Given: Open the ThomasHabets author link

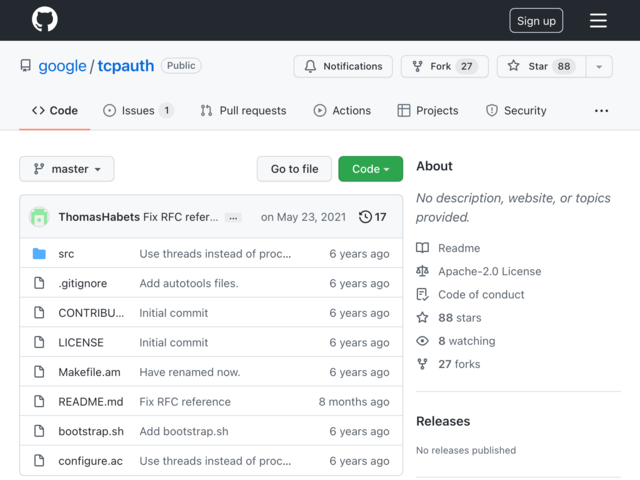Looking at the screenshot, I should pos(99,217).
